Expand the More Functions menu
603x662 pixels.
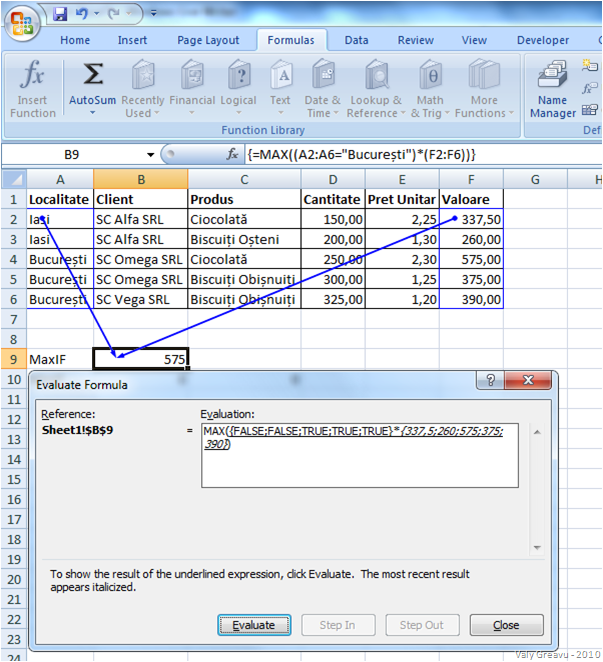[x=484, y=88]
